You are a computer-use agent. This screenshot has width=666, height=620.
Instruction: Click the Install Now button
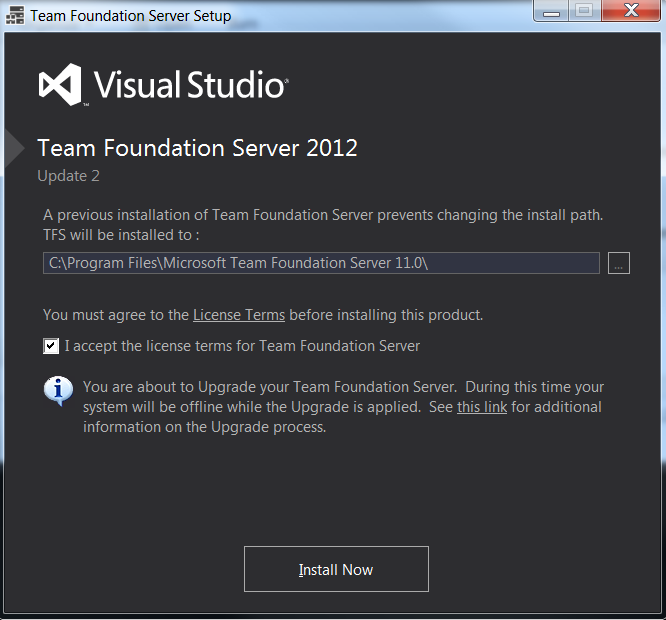(336, 569)
